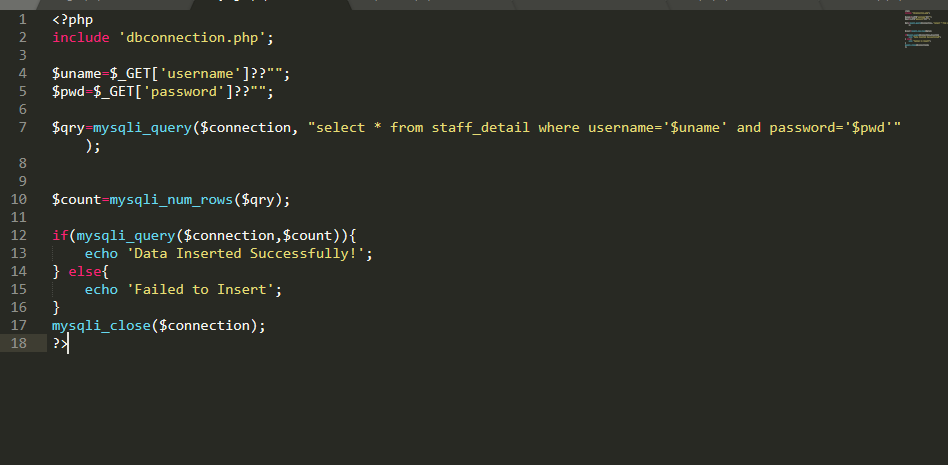Click line number 7 in the gutter
The width and height of the screenshot is (948, 465).
23,128
